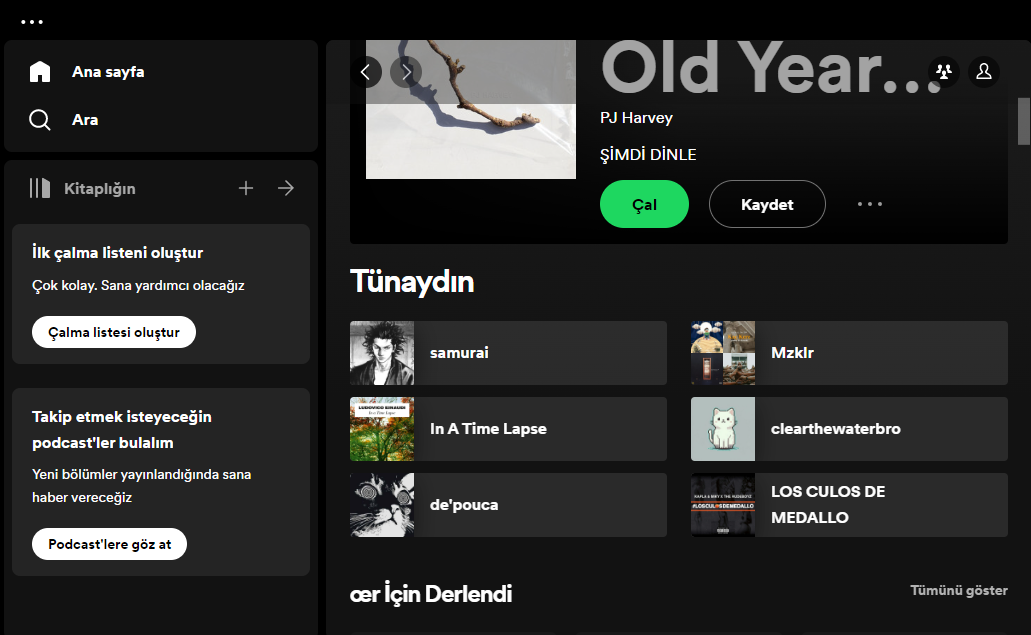Click the cat cover of clearthewaterbro
Viewport: 1031px width, 635px height.
723,429
